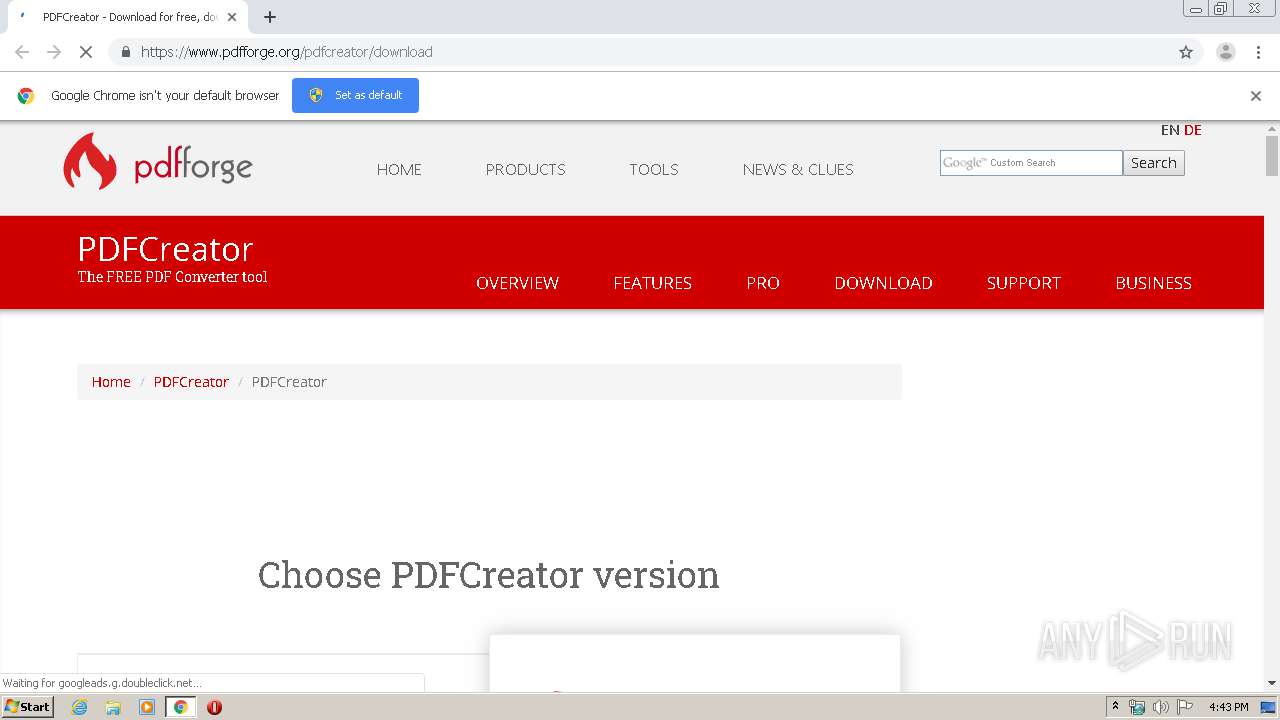
Task: Stop loading page with X button
Action: [x=86, y=52]
